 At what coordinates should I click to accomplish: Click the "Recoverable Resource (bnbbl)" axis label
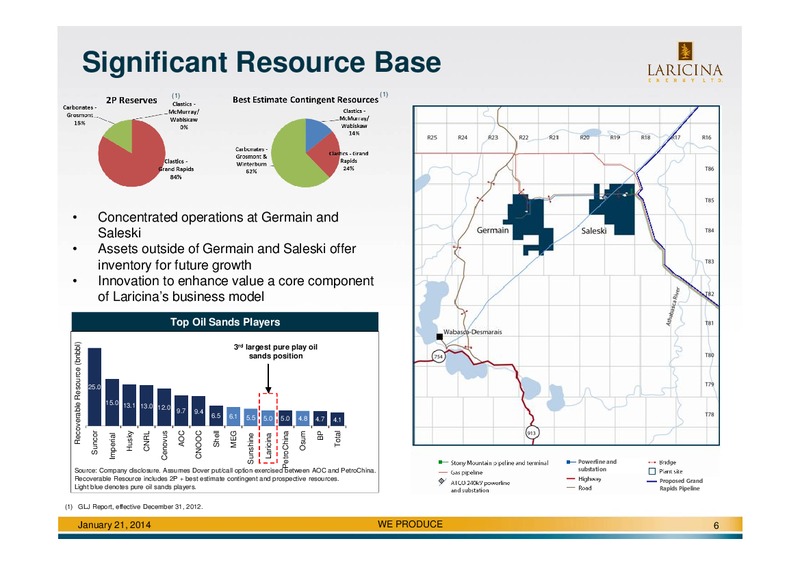click(78, 392)
